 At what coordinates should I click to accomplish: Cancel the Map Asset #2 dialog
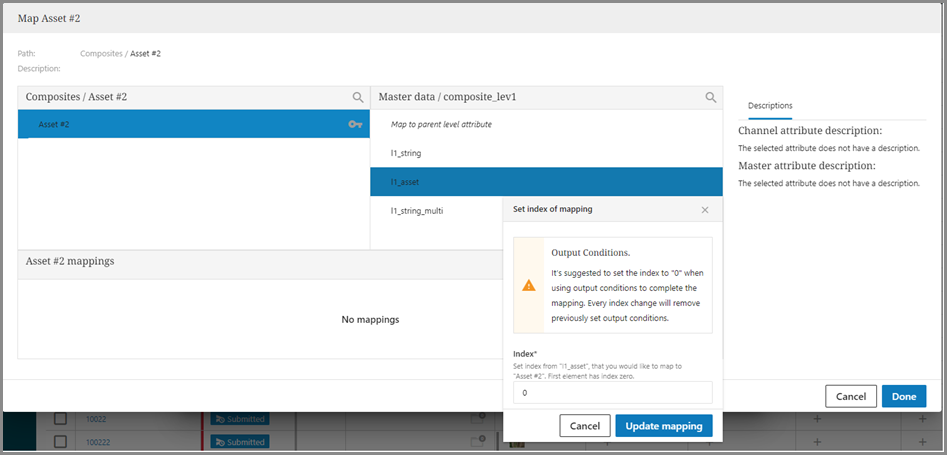[x=850, y=396]
